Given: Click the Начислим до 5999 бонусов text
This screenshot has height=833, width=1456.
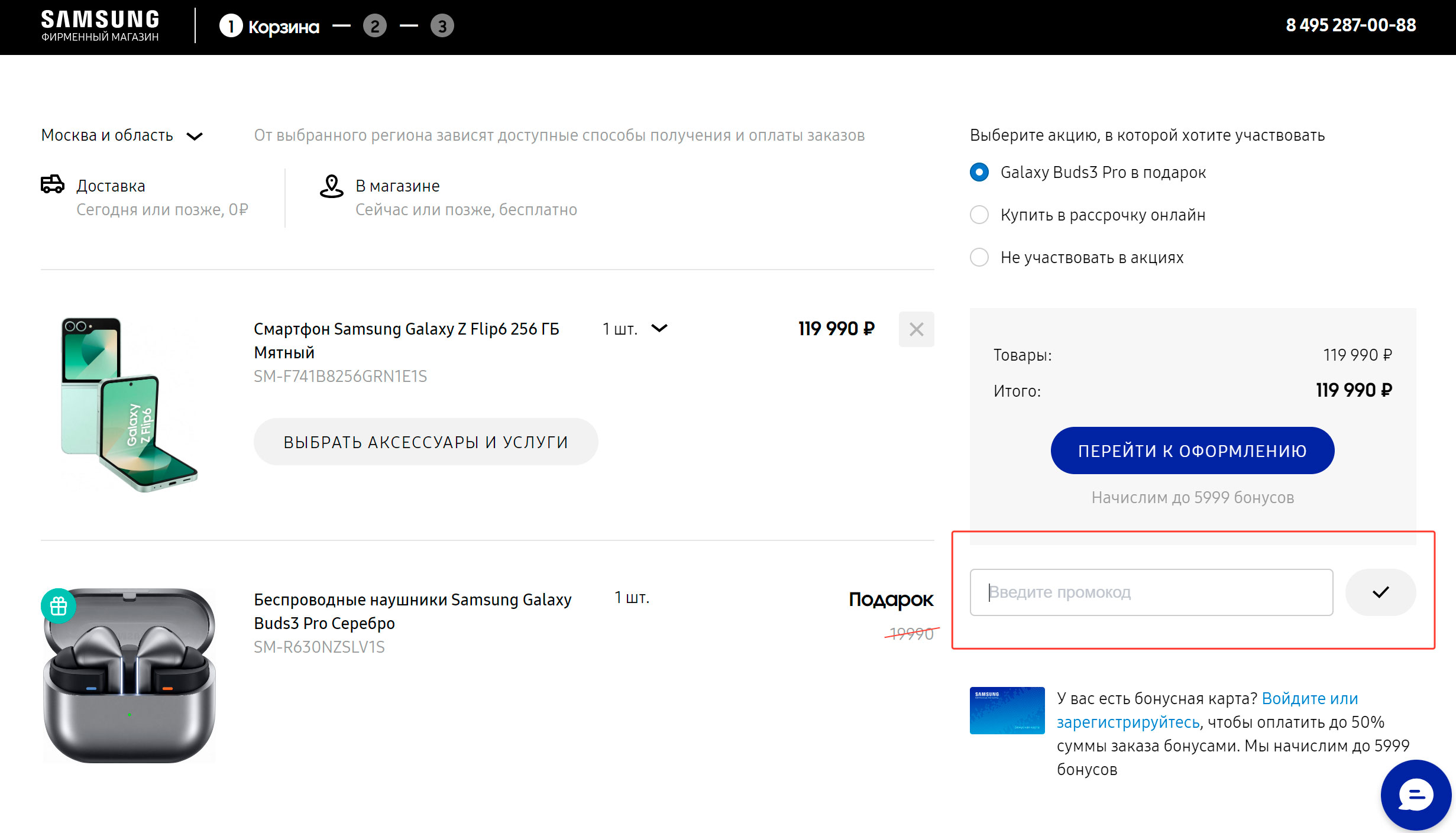Looking at the screenshot, I should [x=1192, y=498].
